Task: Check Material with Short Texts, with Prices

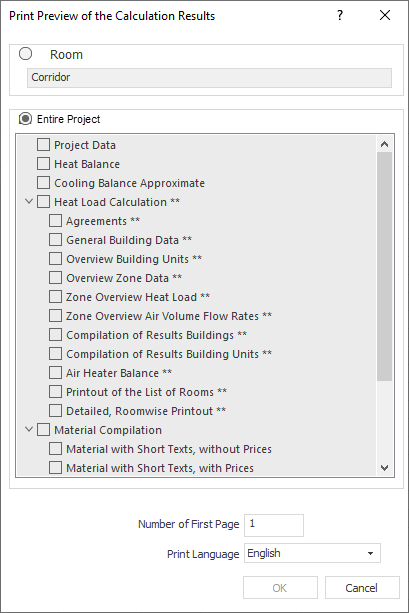Action: [56, 468]
